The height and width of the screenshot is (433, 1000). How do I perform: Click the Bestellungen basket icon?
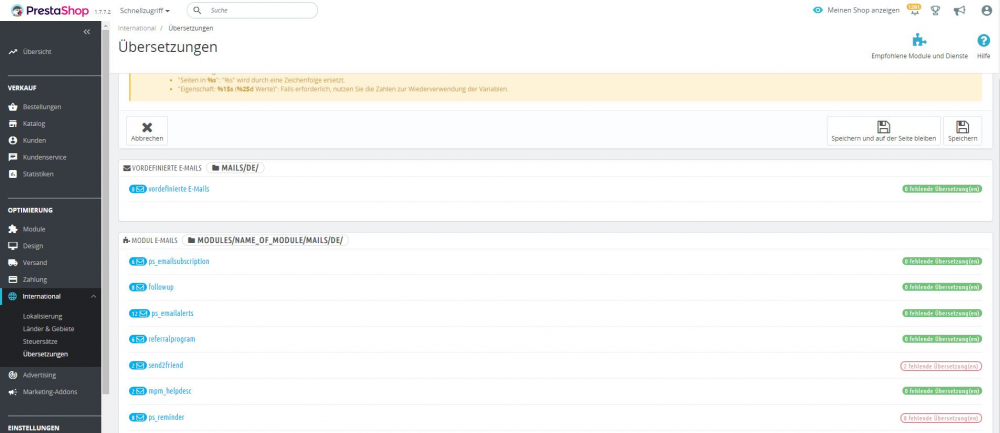(13, 106)
